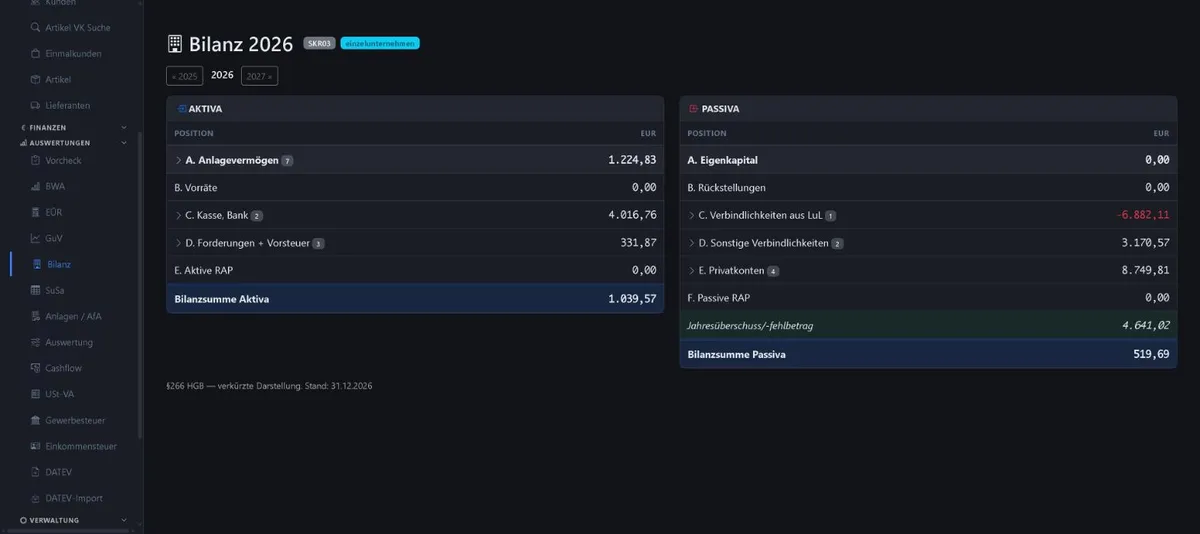Screen dimensions: 1200x534
Task: Go to next year 2027 »
Action: (259, 76)
